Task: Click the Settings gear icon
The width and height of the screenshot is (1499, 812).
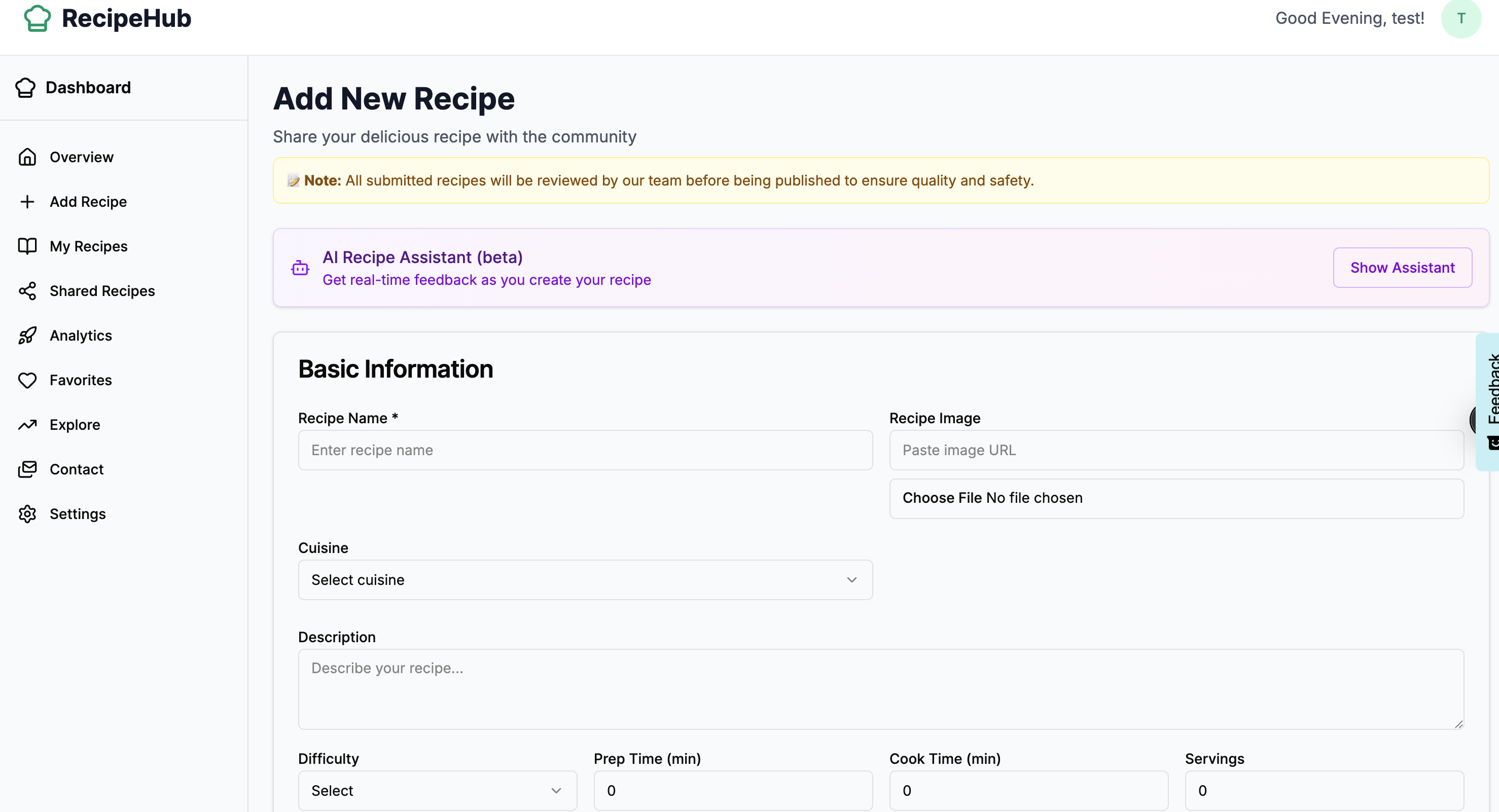Action: tap(27, 514)
